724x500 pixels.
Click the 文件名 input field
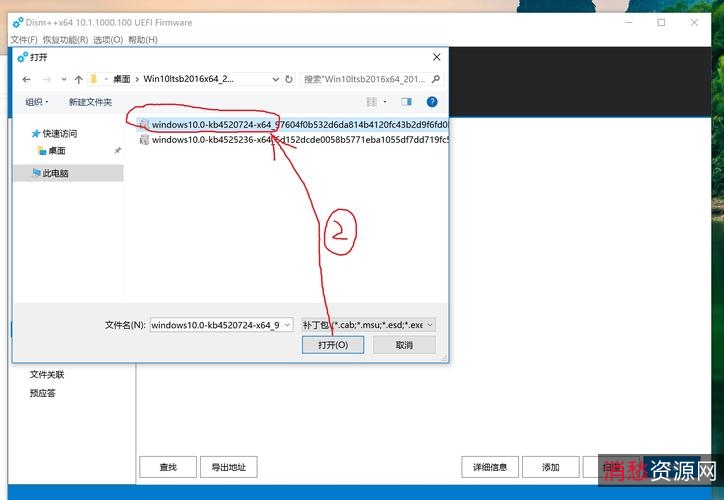(216, 325)
